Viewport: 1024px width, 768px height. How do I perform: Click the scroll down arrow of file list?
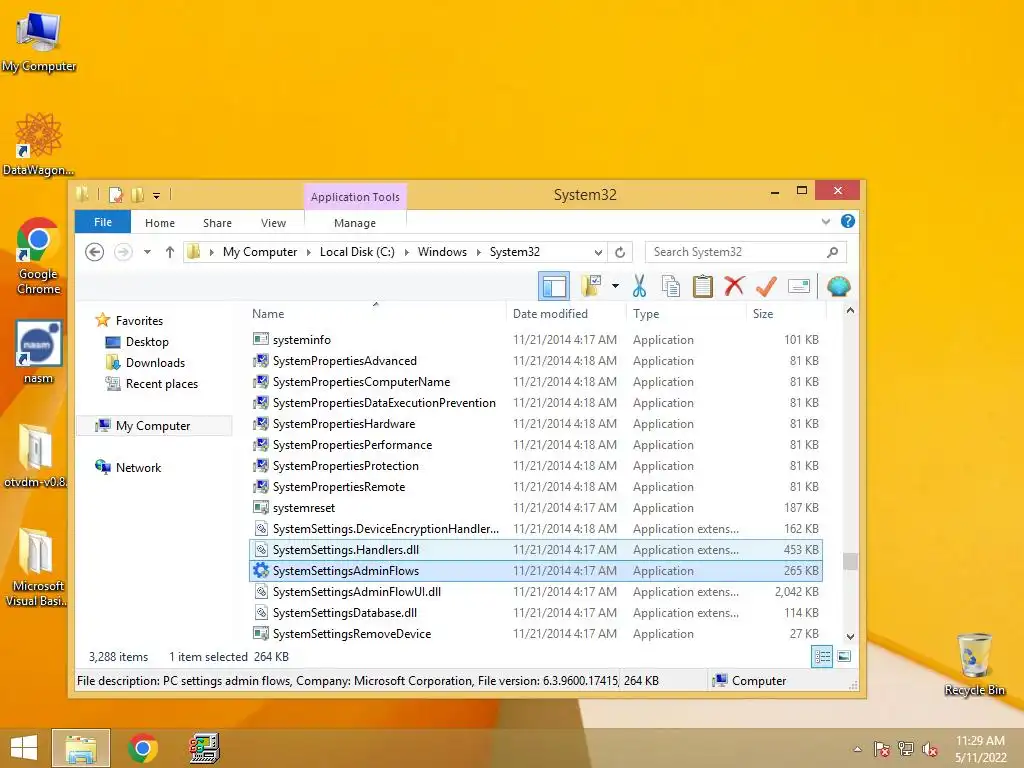click(850, 636)
